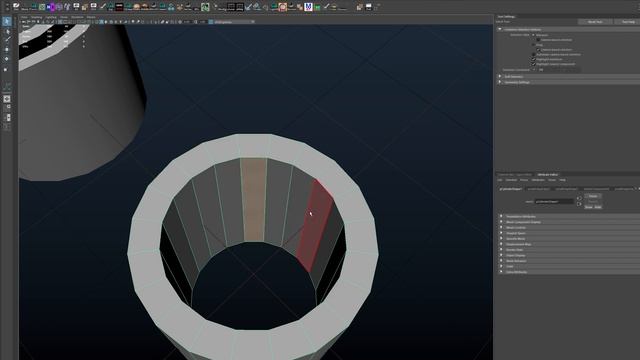Click the red-outlined shelf icon
The width and height of the screenshot is (640, 360).
pos(282,7)
